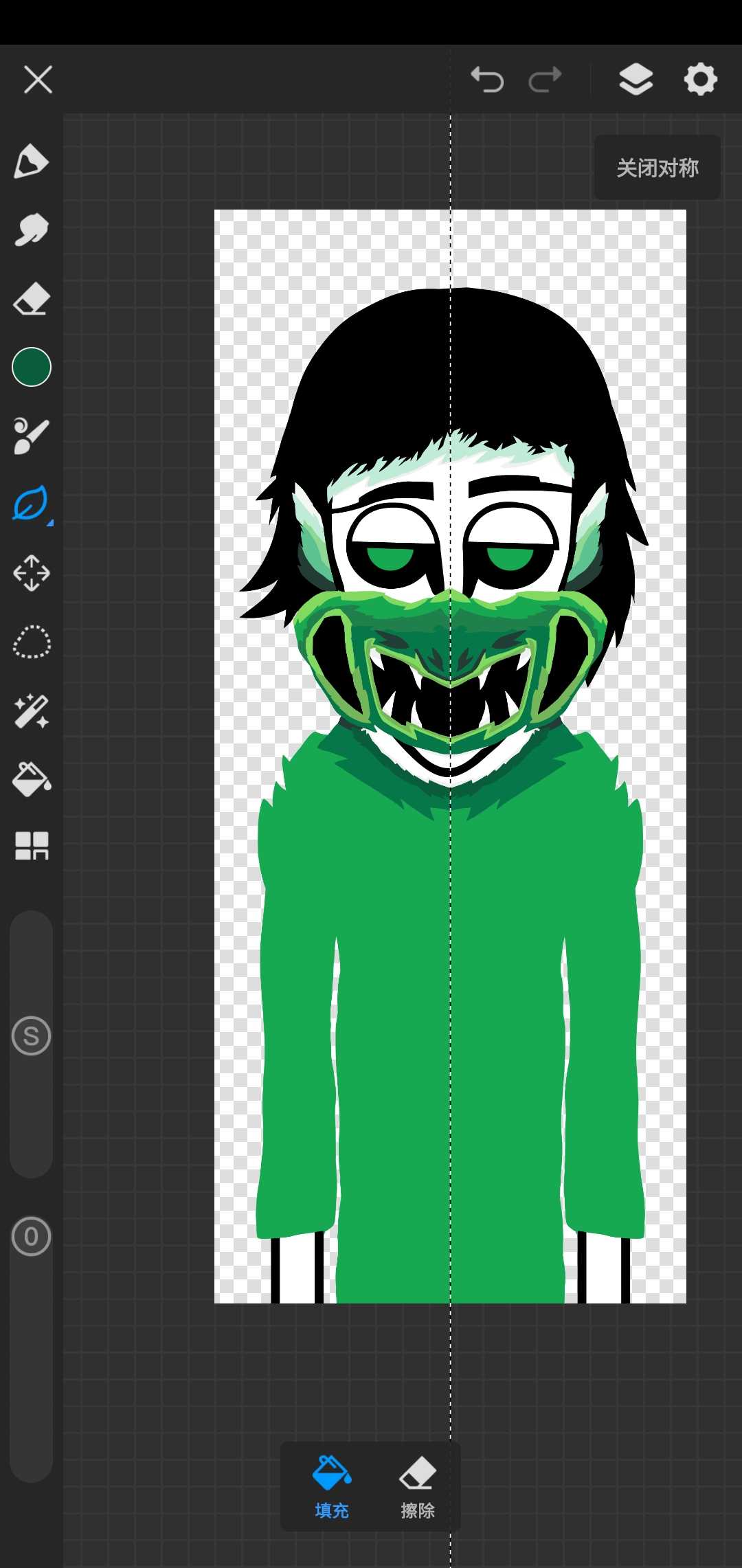Open the brush settings tool
The width and height of the screenshot is (742, 1568).
coord(31,436)
